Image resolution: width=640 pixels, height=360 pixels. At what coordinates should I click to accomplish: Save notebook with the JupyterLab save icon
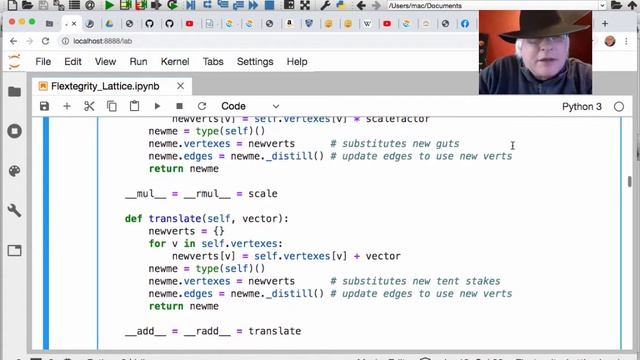[x=44, y=107]
